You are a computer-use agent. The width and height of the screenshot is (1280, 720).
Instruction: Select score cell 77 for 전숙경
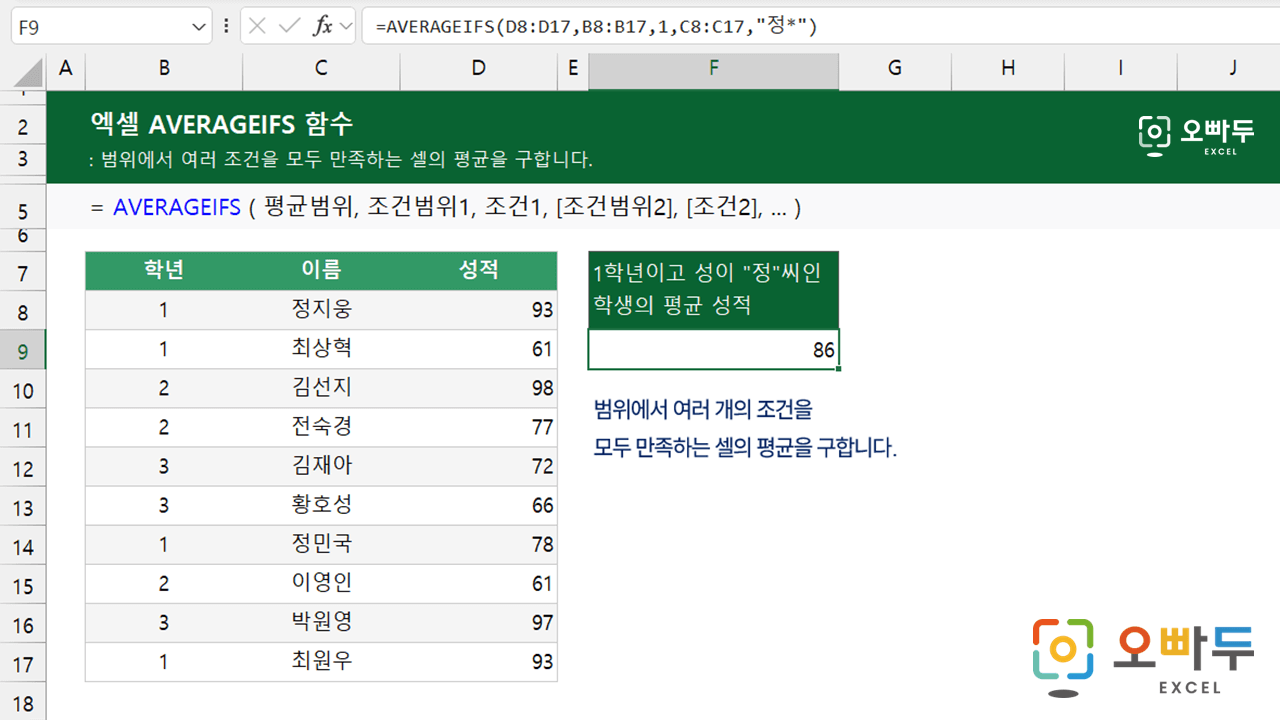(x=479, y=427)
